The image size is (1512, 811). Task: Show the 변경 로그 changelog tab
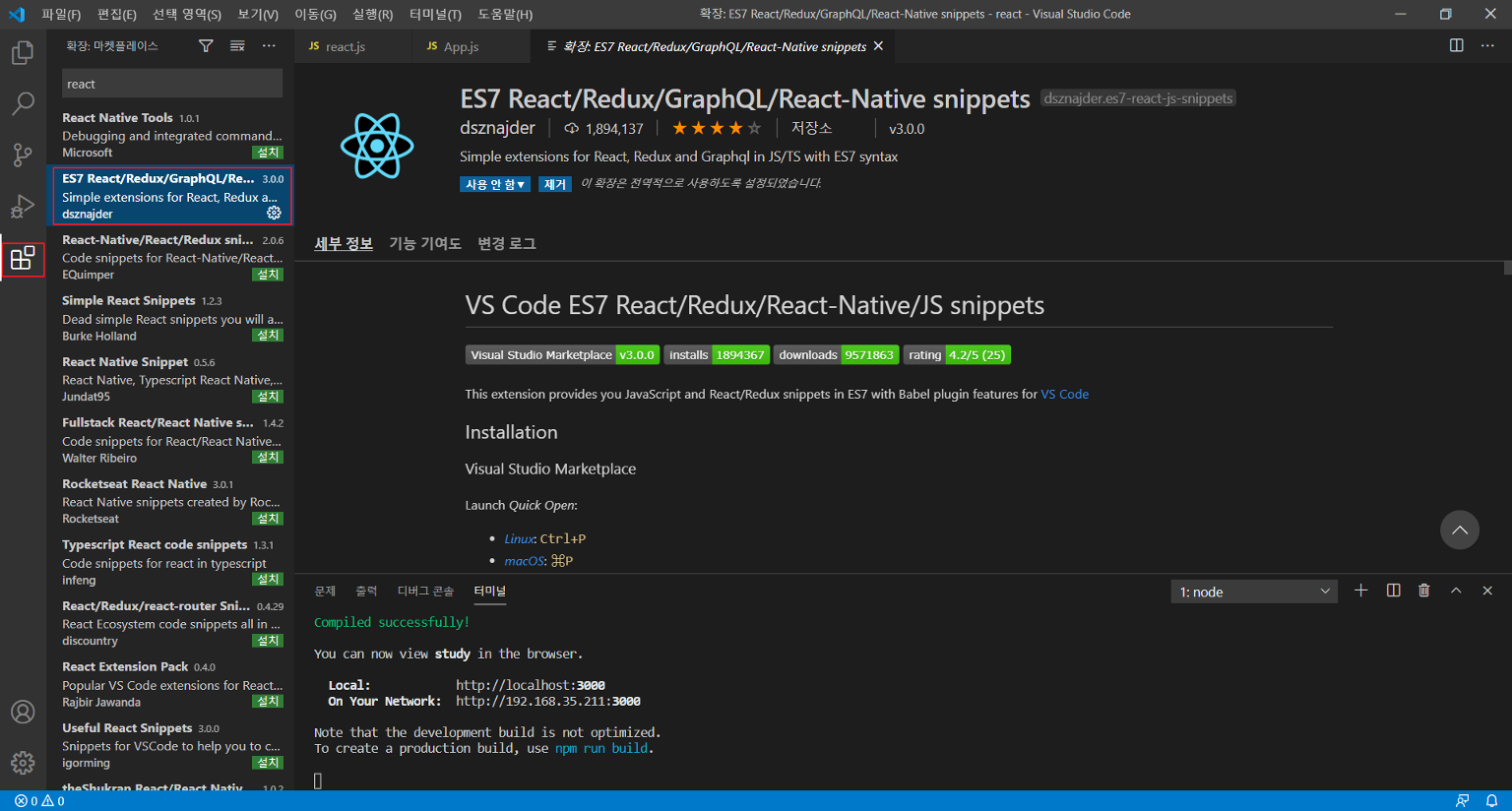[x=507, y=243]
